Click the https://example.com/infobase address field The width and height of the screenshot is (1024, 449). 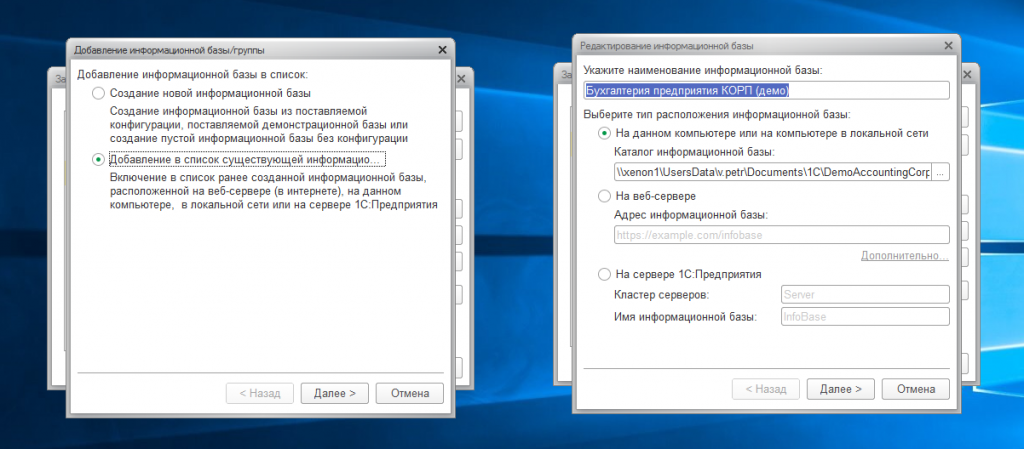tap(782, 234)
